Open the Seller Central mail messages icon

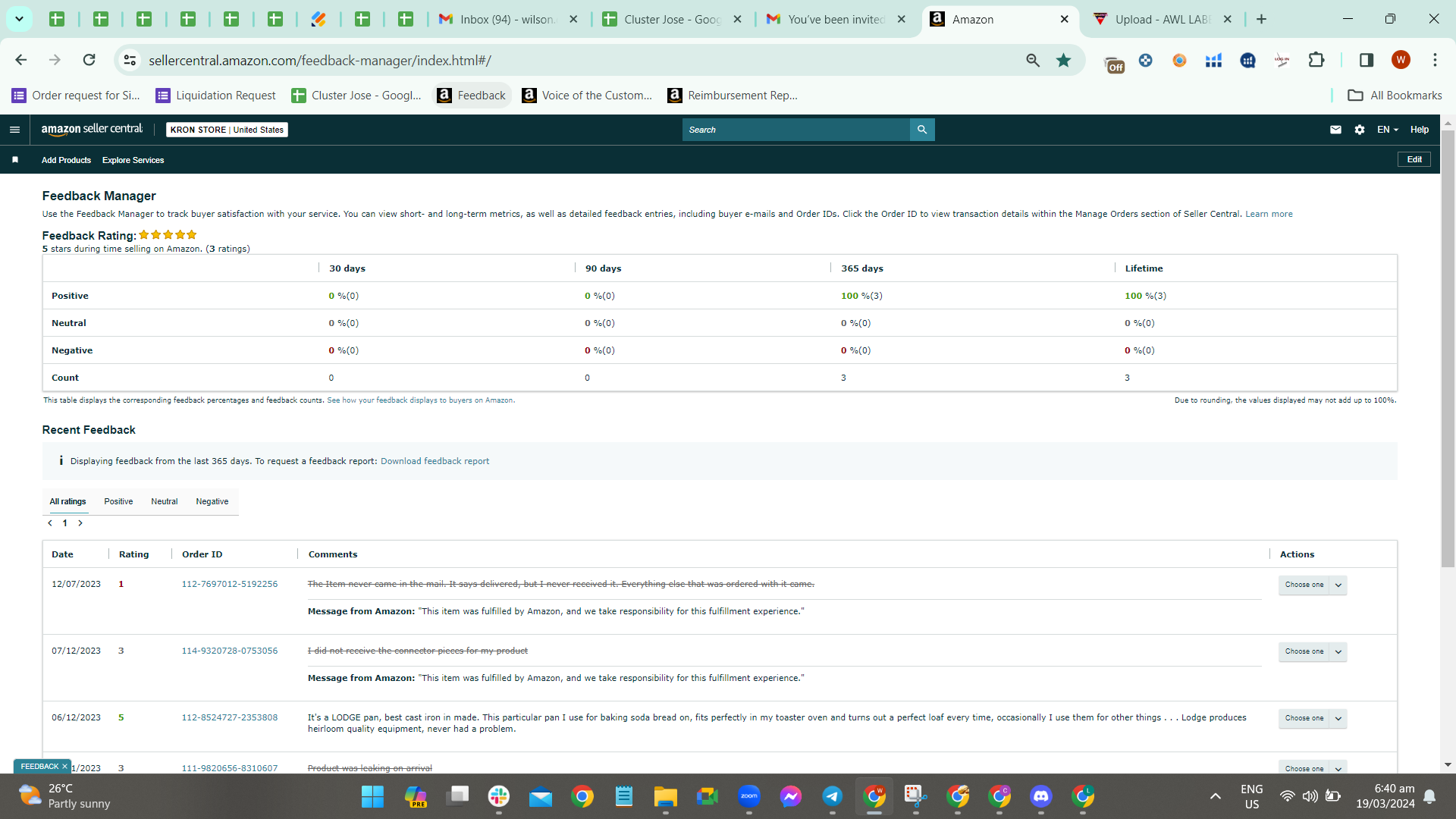(1335, 130)
